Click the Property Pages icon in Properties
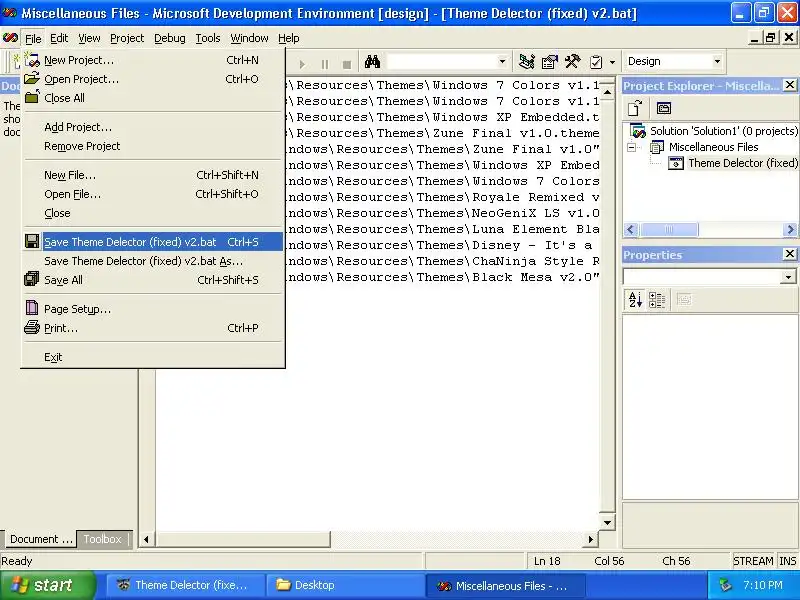Image resolution: width=800 pixels, height=600 pixels. click(684, 299)
